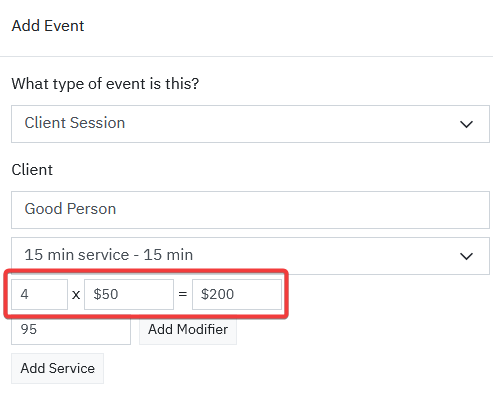This screenshot has height=395, width=493.
Task: Click the divider line under the Add Event title
Action: (246, 56)
